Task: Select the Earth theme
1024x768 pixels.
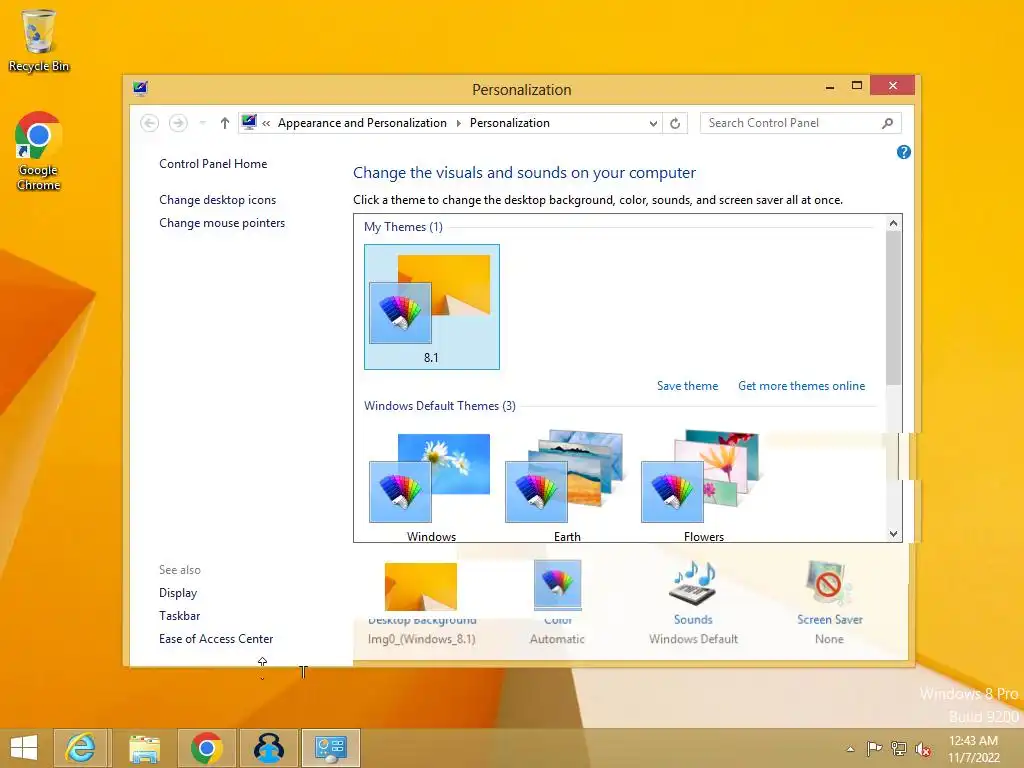Action: pos(567,487)
